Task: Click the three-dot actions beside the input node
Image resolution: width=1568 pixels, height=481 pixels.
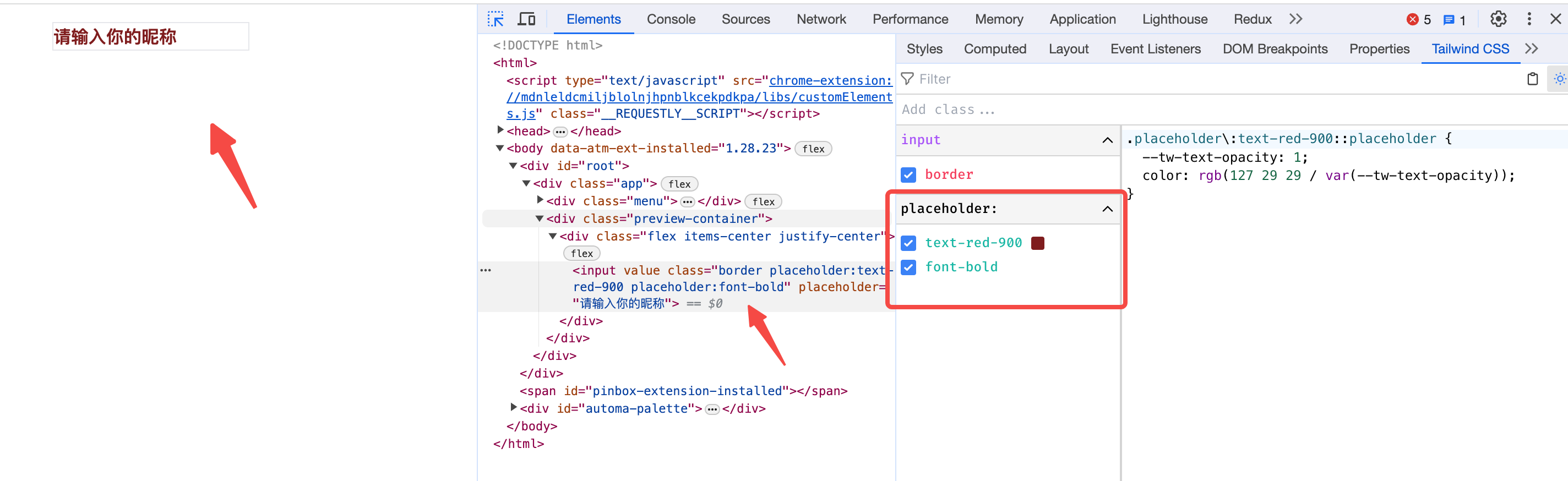Action: [x=485, y=270]
